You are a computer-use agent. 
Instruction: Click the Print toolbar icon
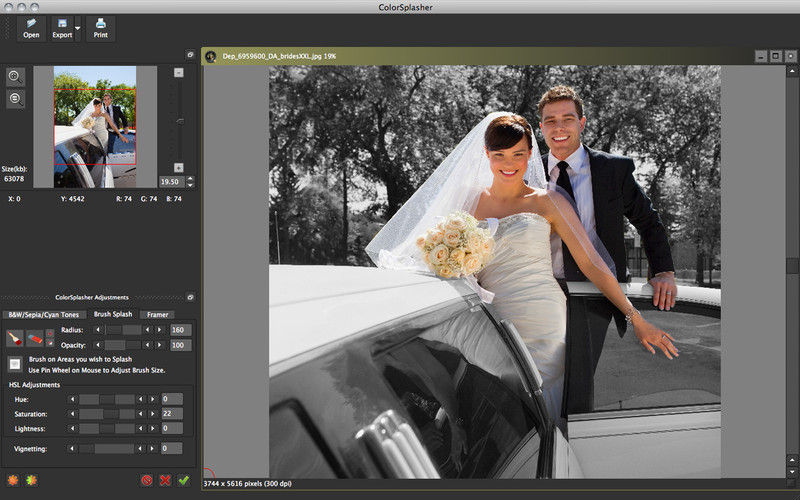101,29
